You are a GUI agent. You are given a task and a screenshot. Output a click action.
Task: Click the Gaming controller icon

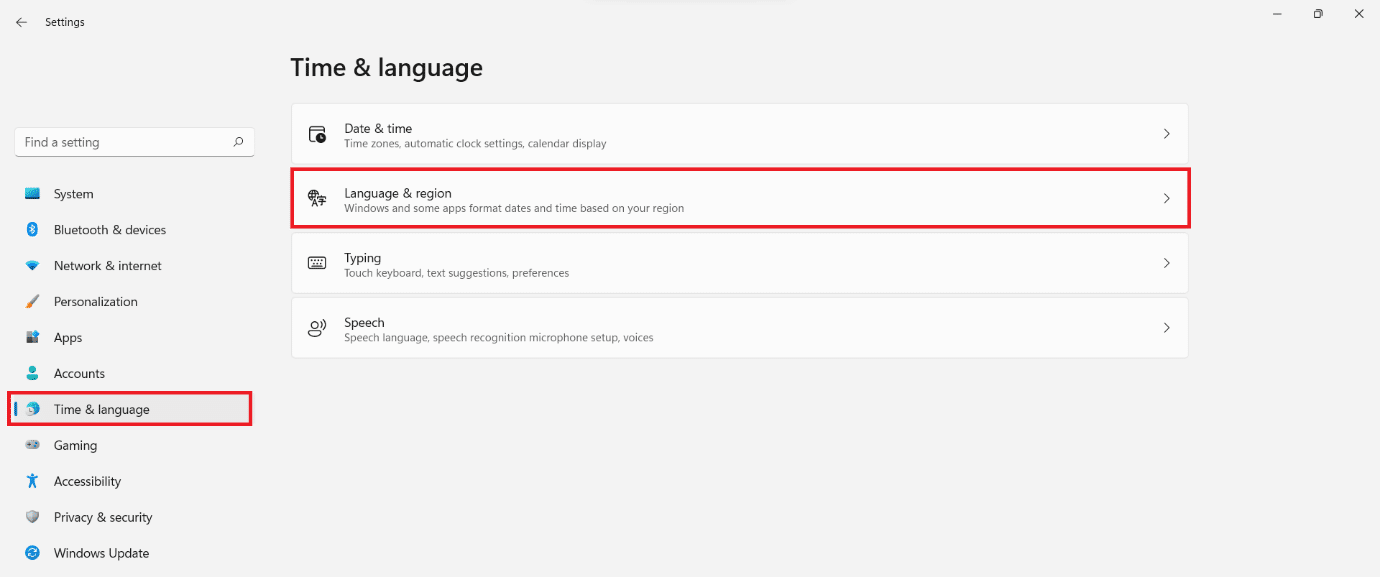pos(33,446)
